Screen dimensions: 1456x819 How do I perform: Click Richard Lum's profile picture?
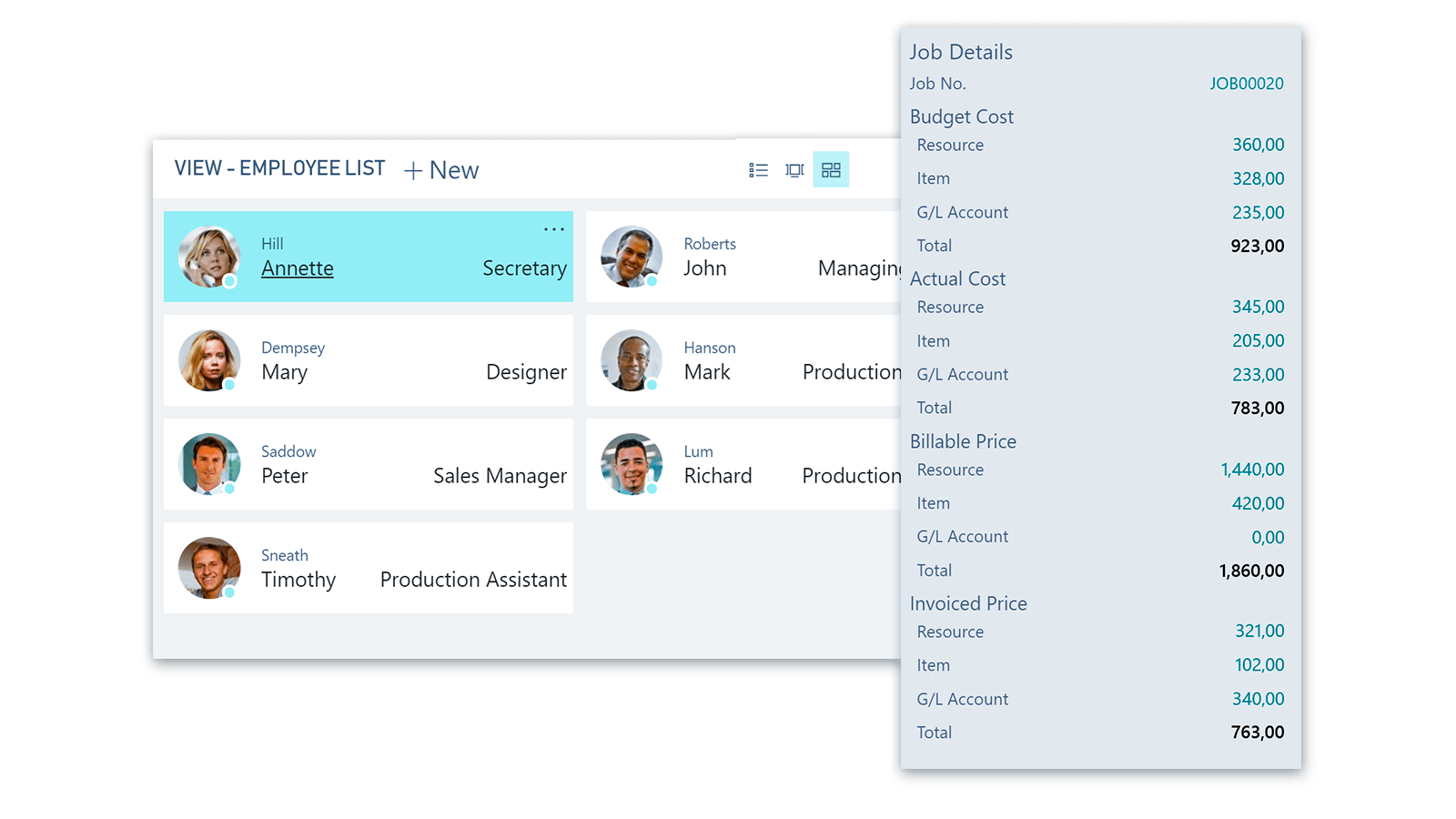point(632,464)
